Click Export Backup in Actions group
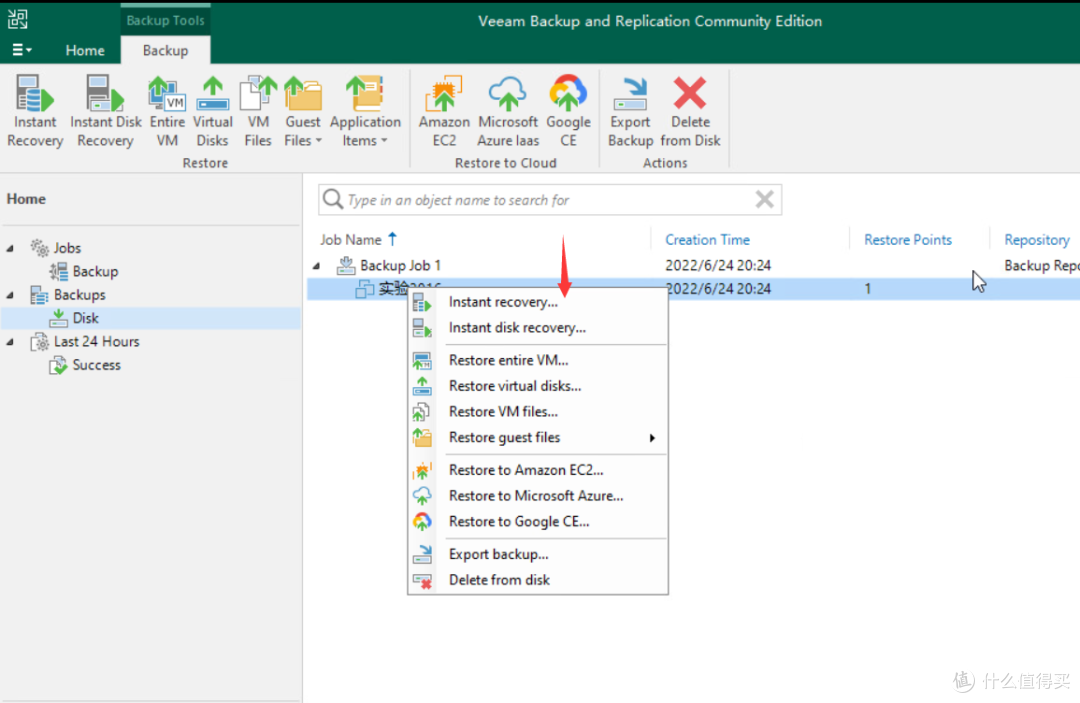1080x703 pixels. pyautogui.click(x=630, y=110)
